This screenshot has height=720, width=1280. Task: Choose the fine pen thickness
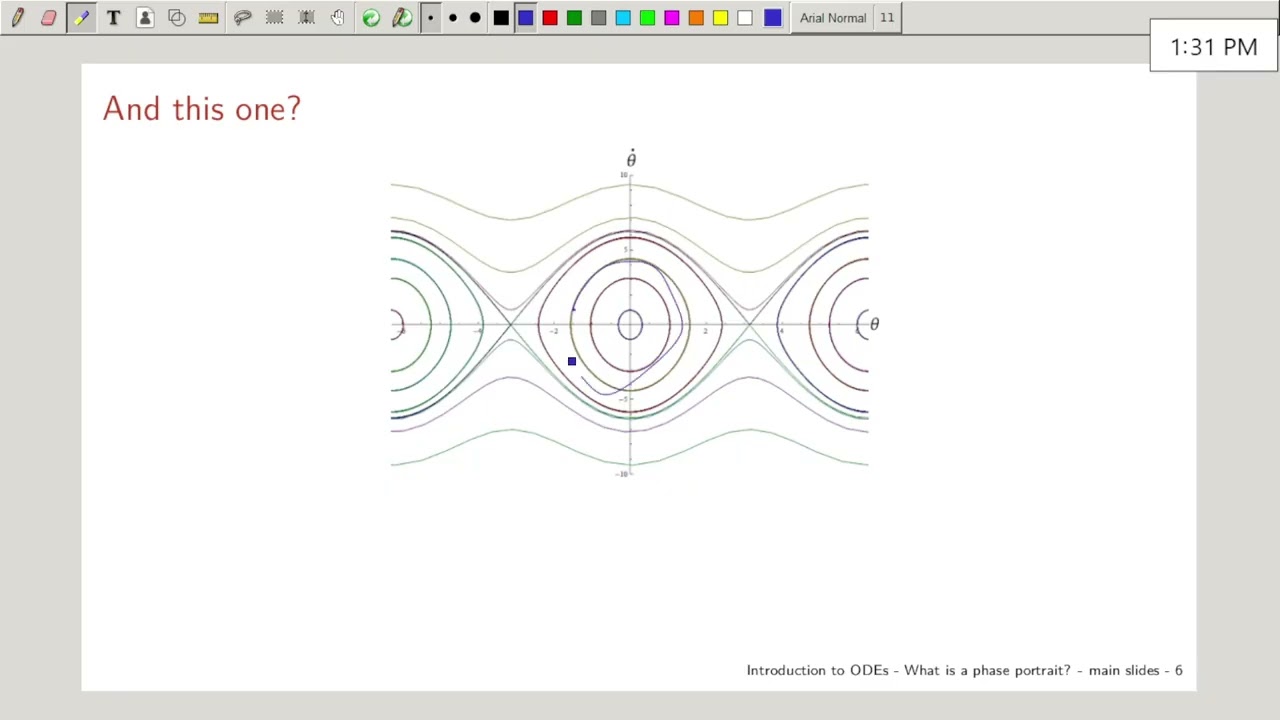pyautogui.click(x=430, y=18)
